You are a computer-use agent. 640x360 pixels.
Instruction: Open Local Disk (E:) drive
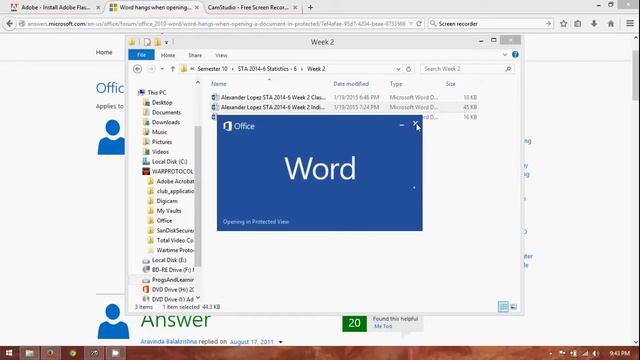[169, 260]
